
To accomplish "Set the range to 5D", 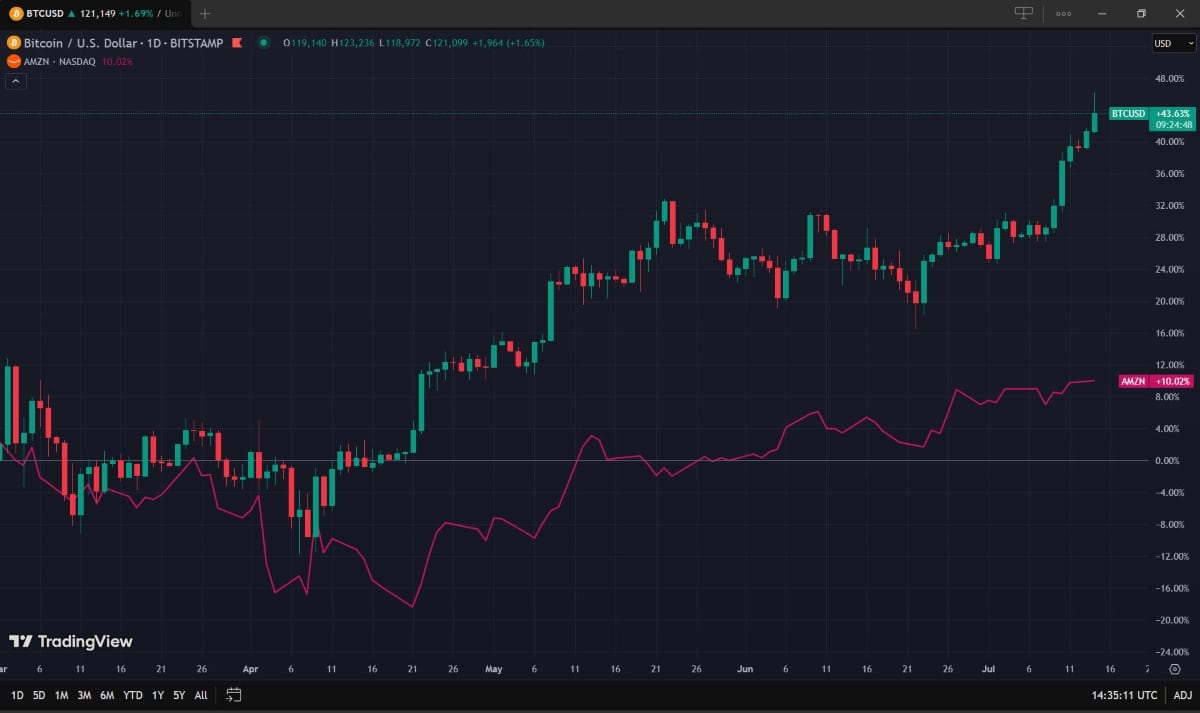I will [x=39, y=695].
